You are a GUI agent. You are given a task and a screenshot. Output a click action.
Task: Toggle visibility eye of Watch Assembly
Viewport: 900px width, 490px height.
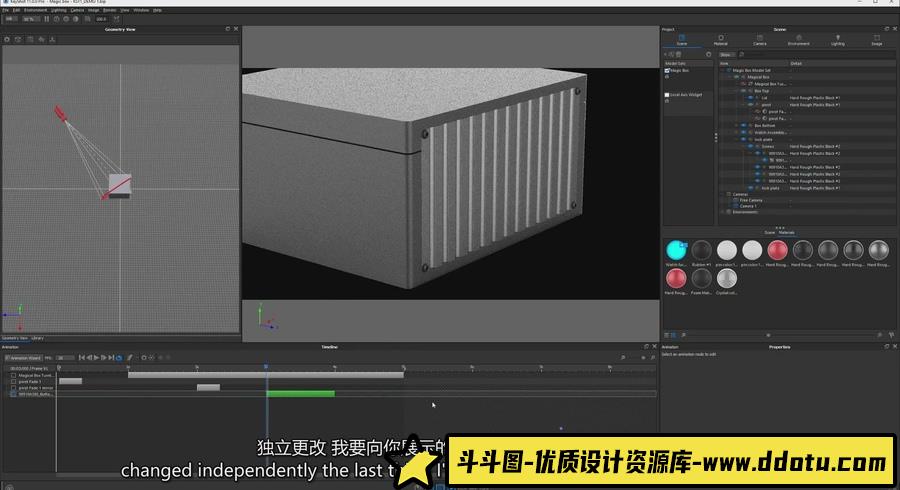pos(743,133)
